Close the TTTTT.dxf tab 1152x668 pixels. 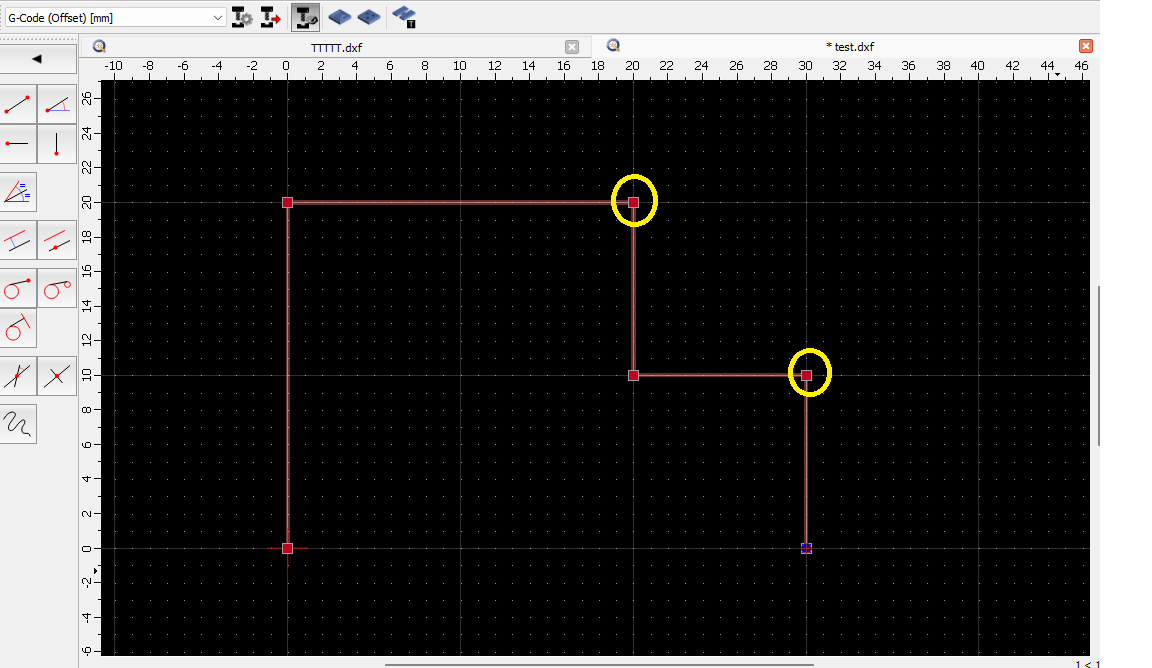(x=572, y=47)
